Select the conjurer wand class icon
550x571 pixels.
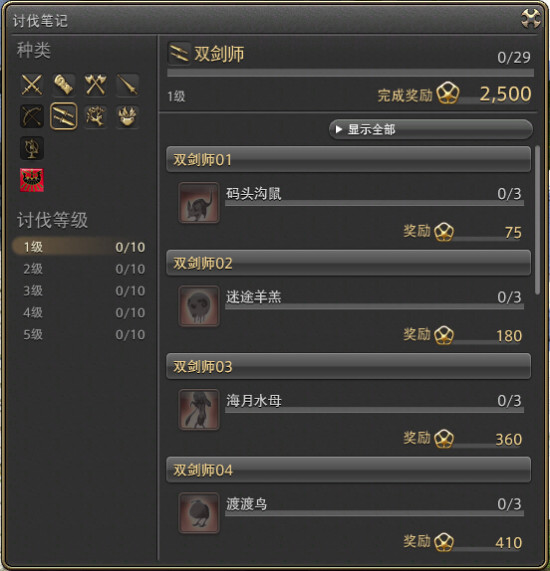tap(95, 116)
